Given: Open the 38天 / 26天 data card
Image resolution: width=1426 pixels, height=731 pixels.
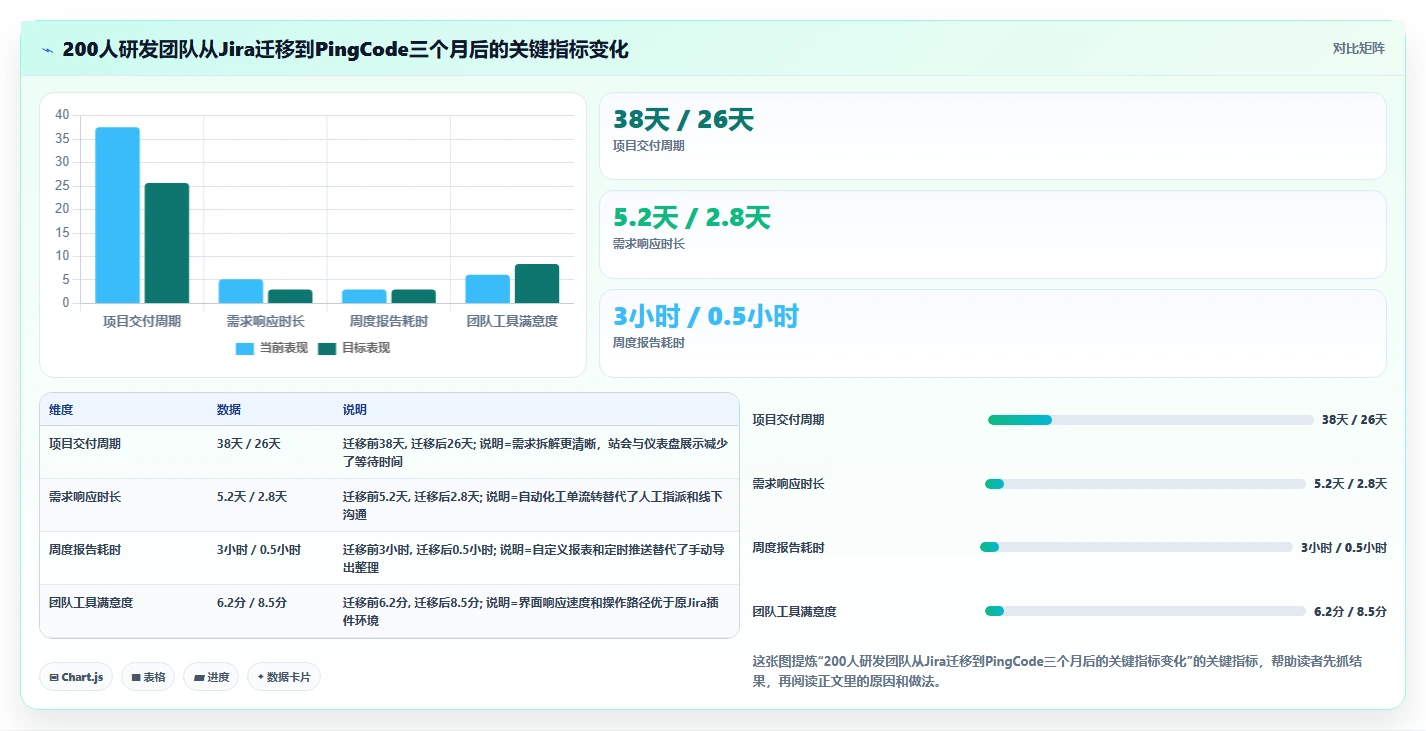Looking at the screenshot, I should point(992,136).
